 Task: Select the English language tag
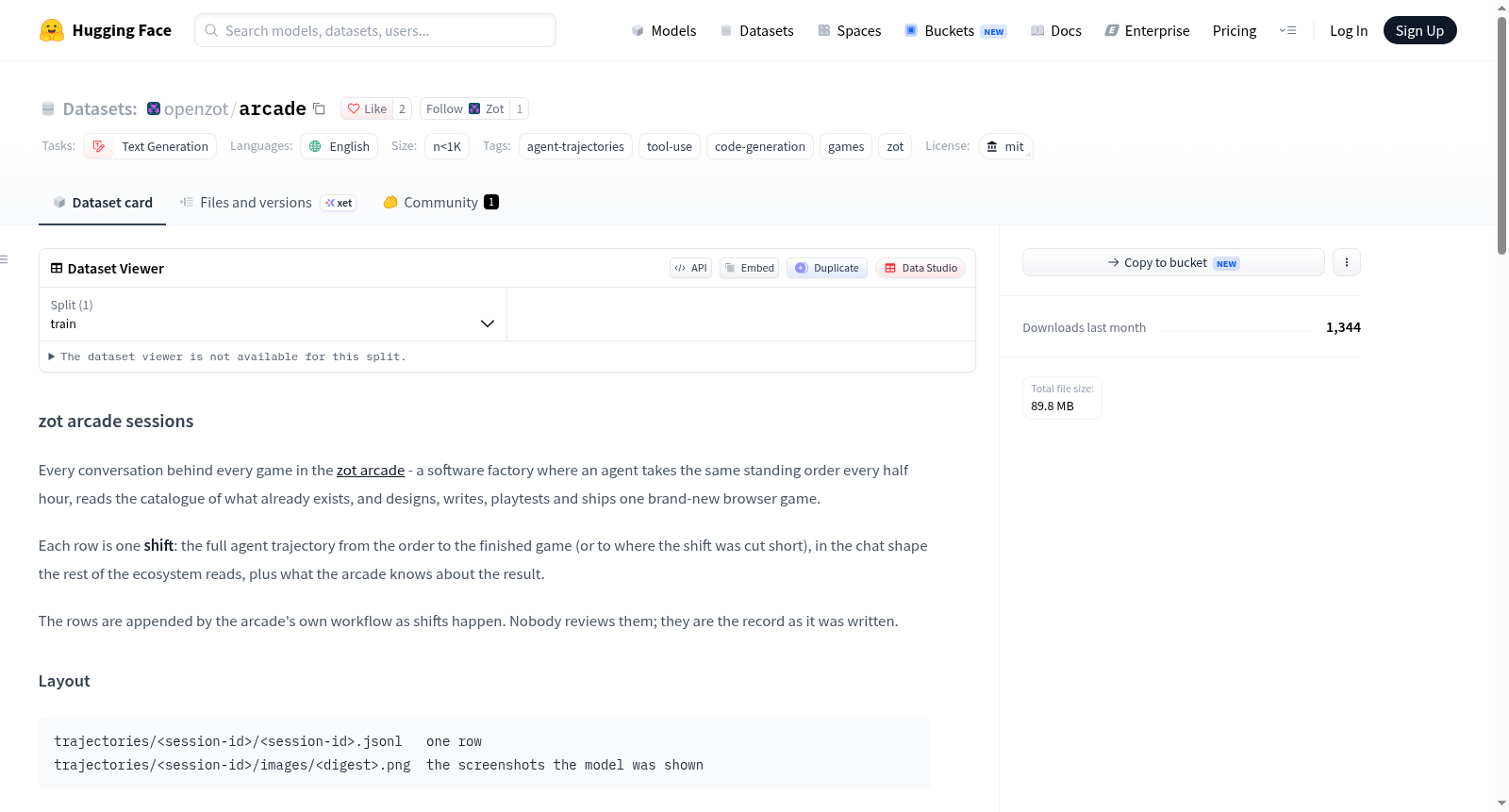[340, 146]
